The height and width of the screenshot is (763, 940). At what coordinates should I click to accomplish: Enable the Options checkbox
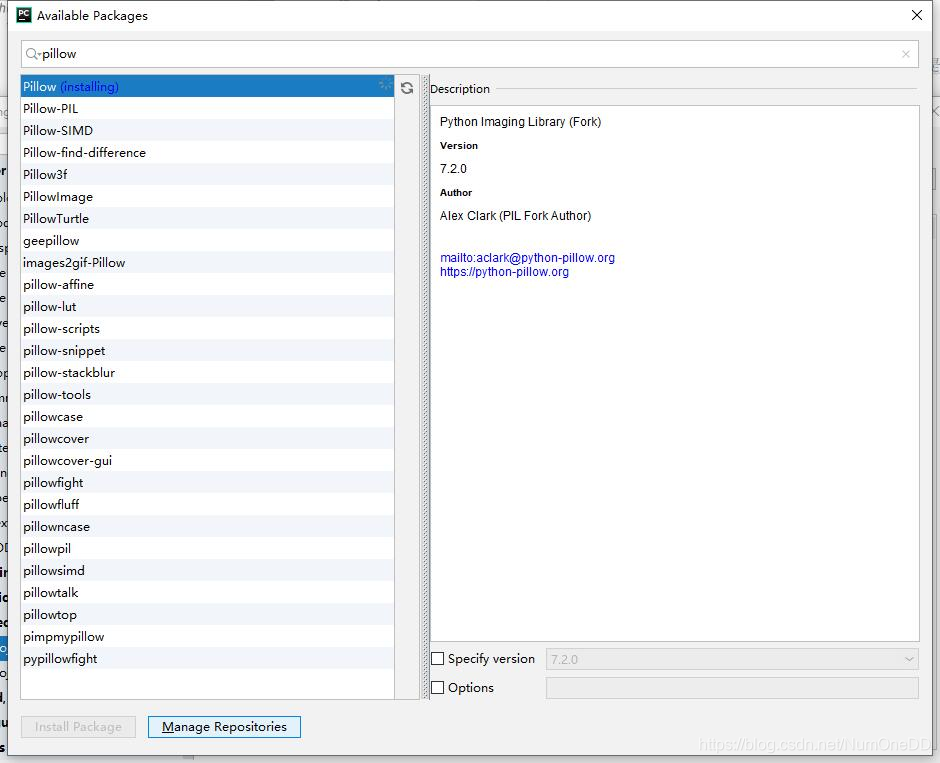(438, 687)
